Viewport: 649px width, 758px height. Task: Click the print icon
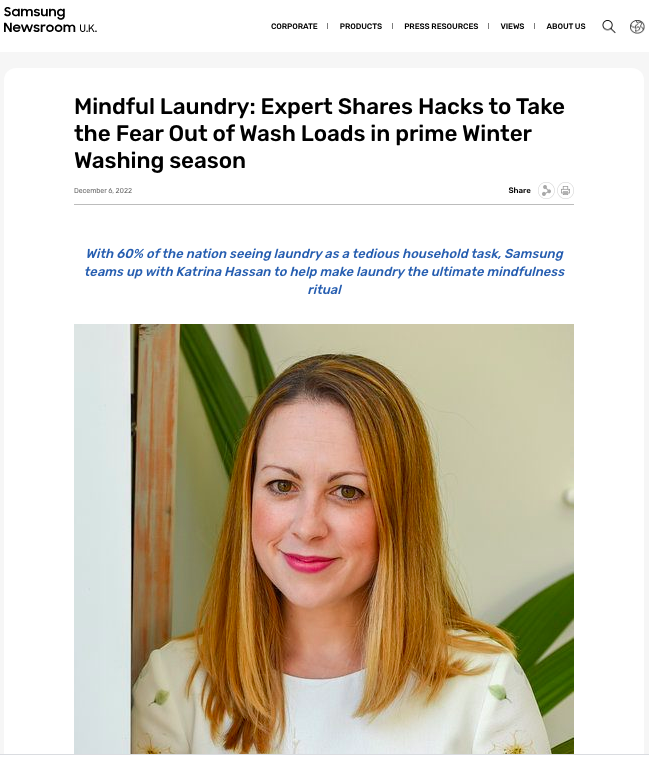coord(565,190)
